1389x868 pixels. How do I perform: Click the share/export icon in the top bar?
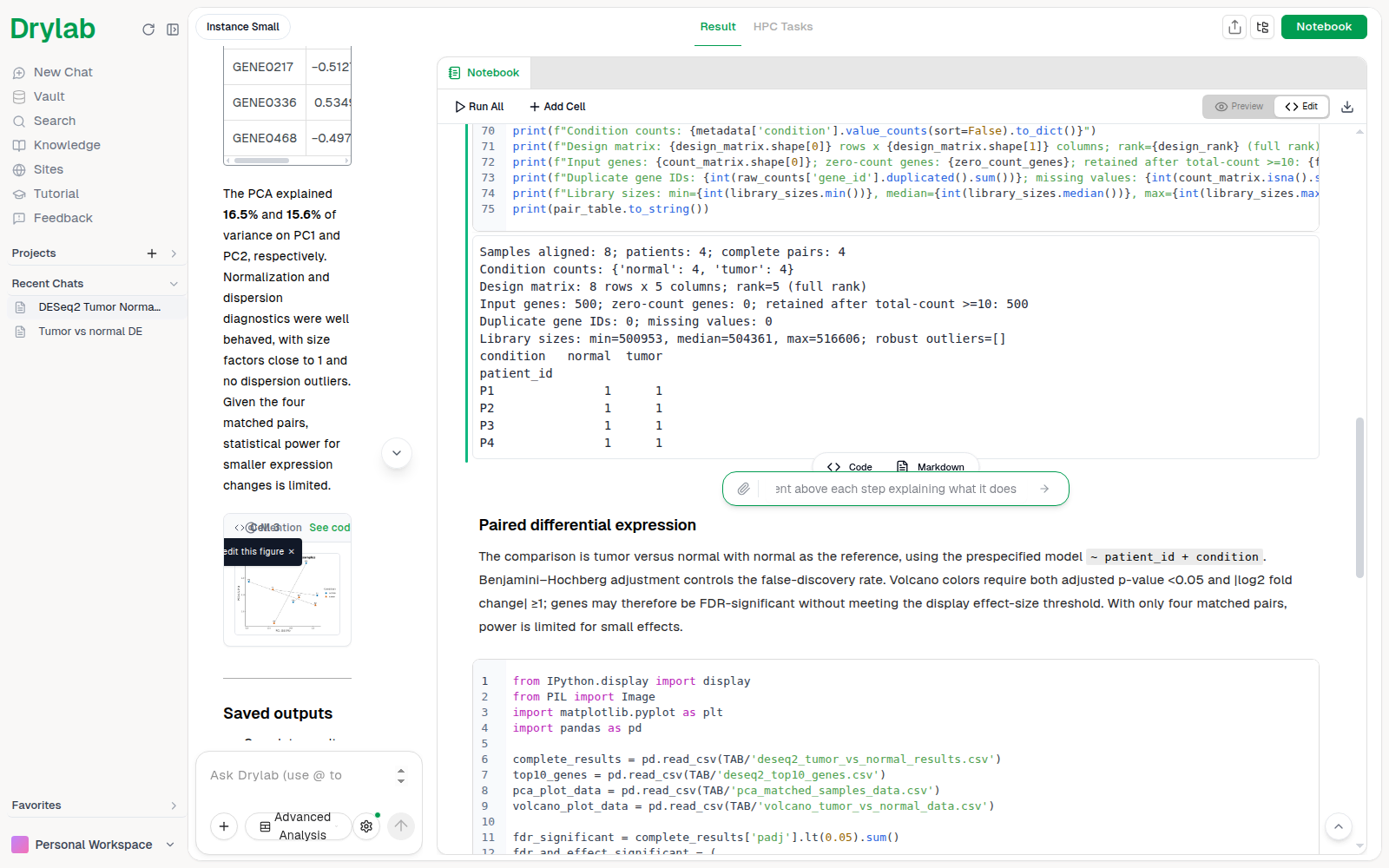[1234, 27]
